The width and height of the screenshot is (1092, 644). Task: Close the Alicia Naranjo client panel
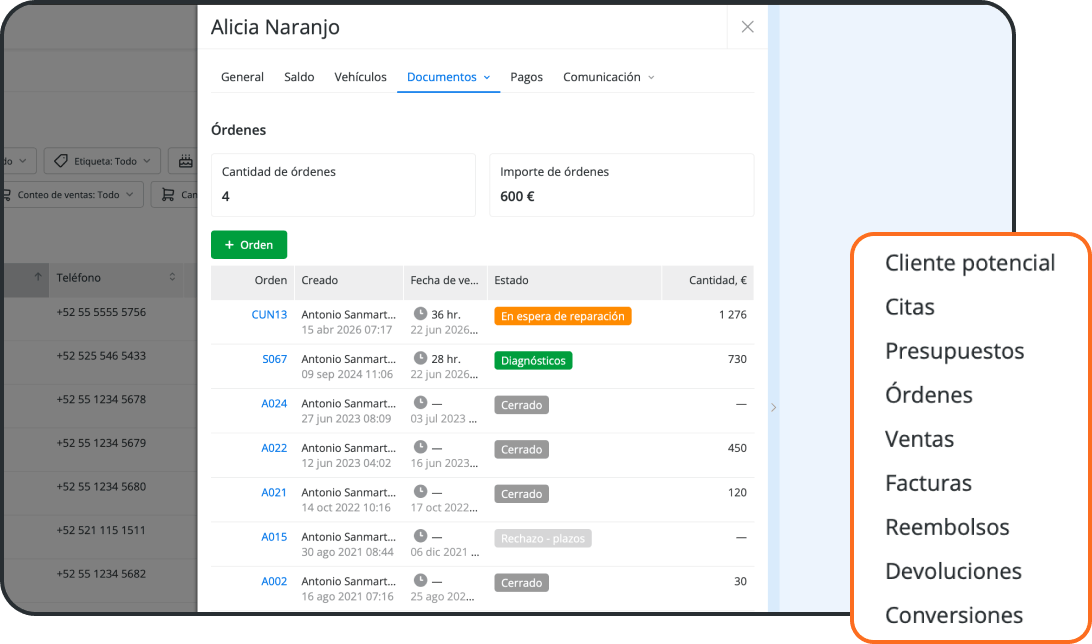pyautogui.click(x=747, y=27)
